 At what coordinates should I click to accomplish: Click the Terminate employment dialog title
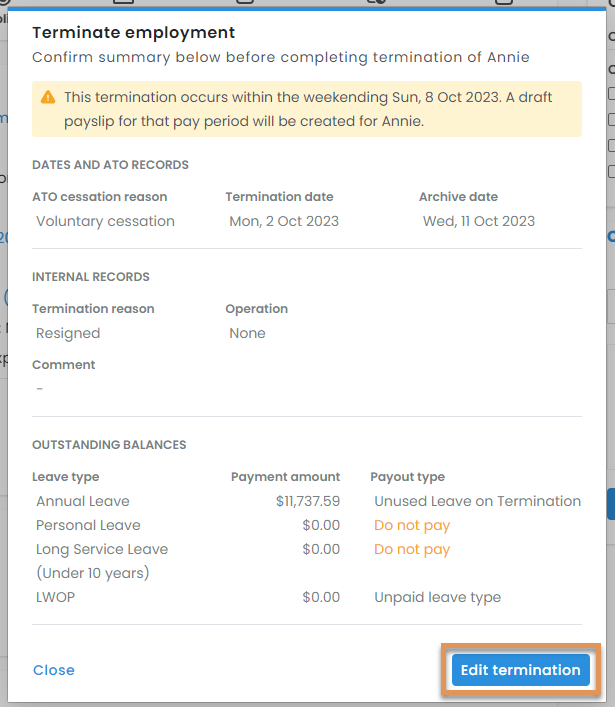point(134,33)
